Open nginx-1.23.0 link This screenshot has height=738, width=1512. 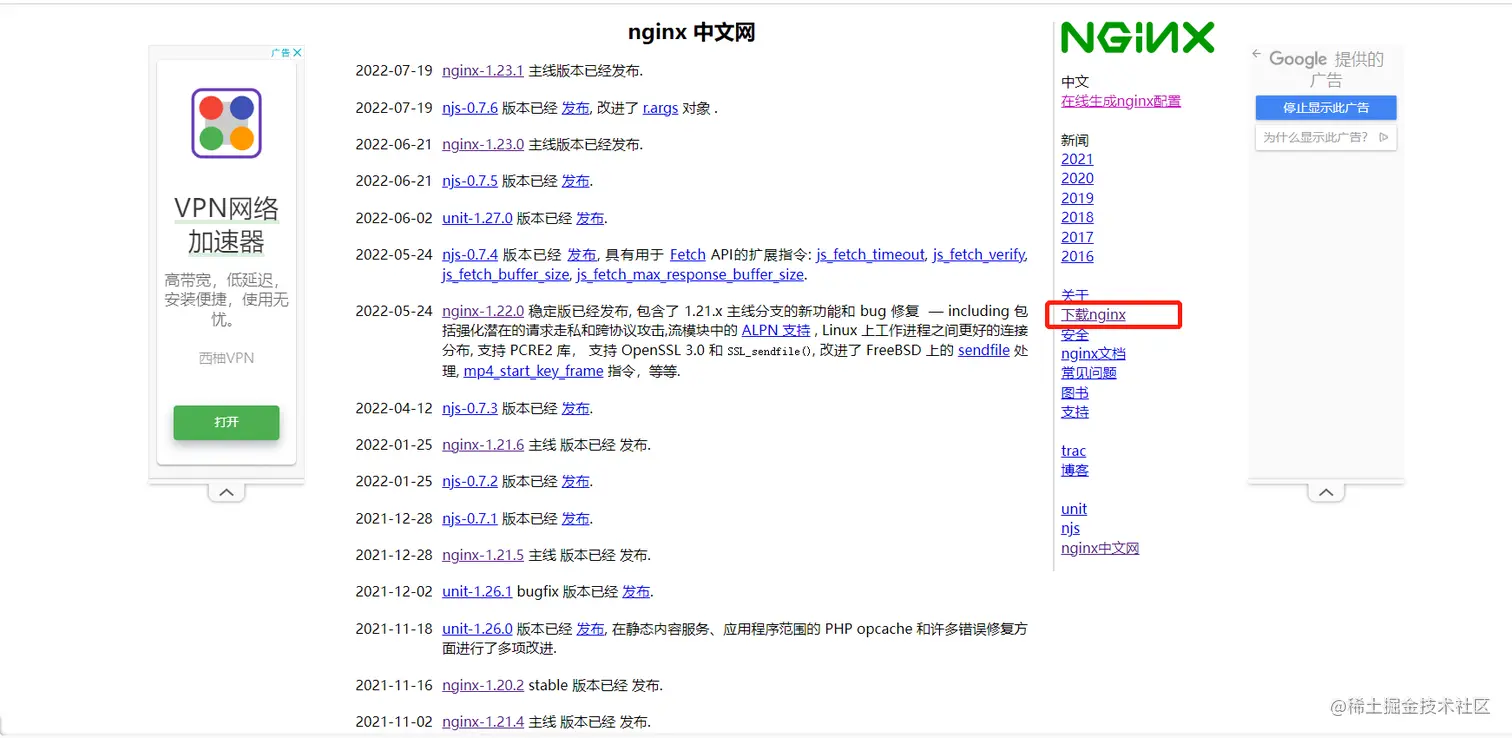point(483,144)
